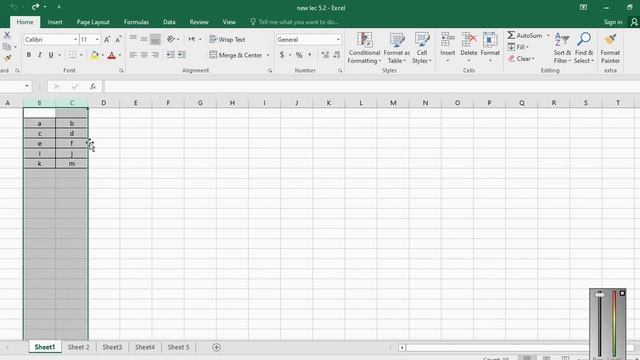Open Sort & Filter

[562, 48]
